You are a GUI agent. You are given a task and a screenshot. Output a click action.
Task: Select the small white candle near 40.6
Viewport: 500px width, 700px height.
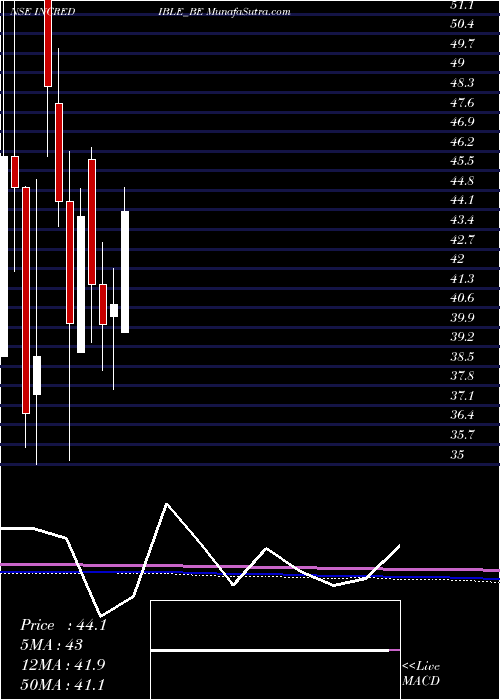(x=114, y=311)
